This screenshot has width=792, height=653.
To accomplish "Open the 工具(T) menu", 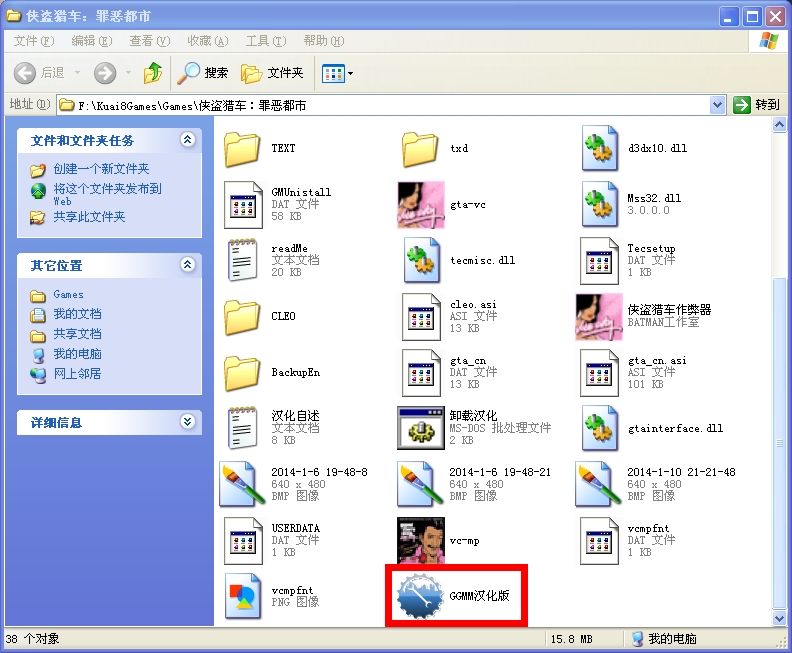I will coord(266,41).
